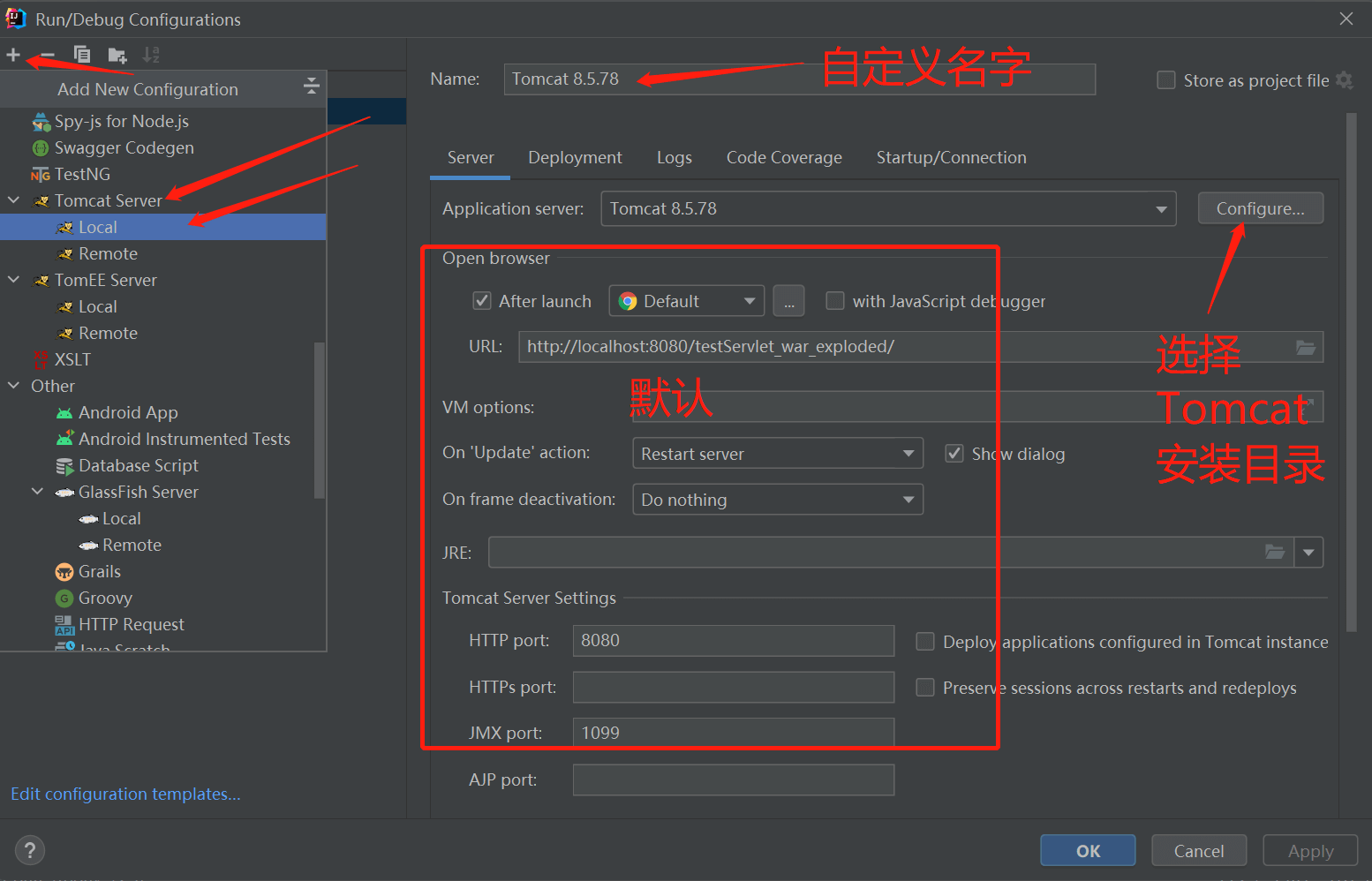The height and width of the screenshot is (881, 1372).
Task: Click the Add New Configuration plus icon
Action: tap(13, 55)
